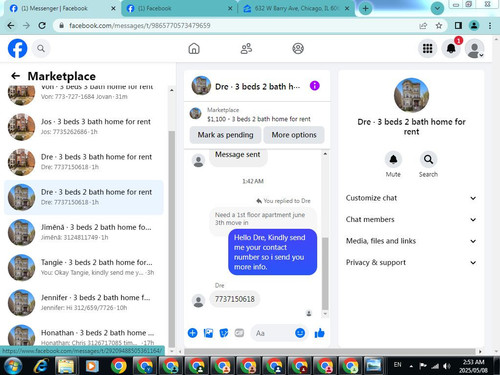
Task: Open the Jimena 3 beds 2 bath conversation
Action: tap(84, 232)
